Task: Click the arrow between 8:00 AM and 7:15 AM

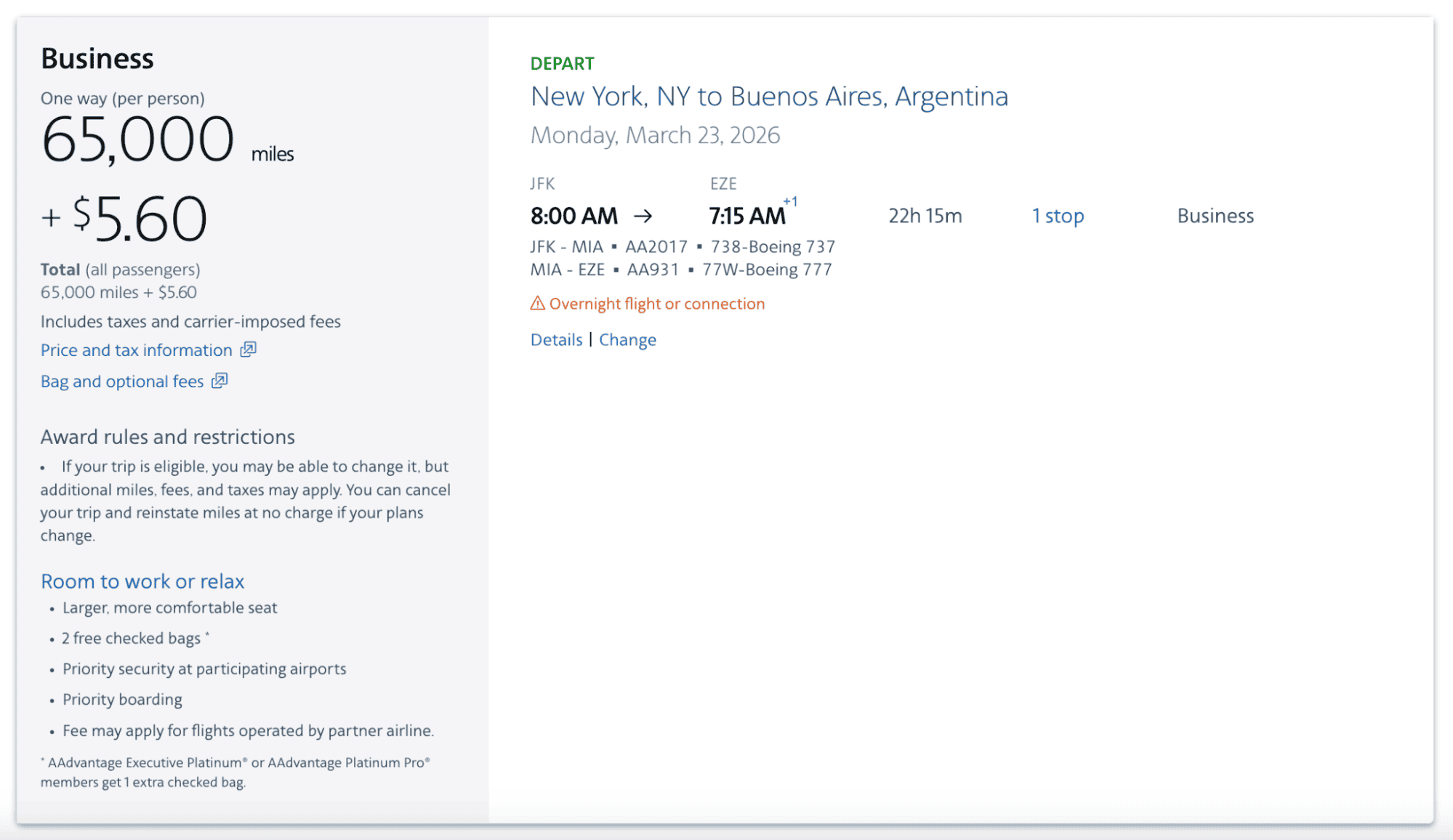Action: point(644,215)
